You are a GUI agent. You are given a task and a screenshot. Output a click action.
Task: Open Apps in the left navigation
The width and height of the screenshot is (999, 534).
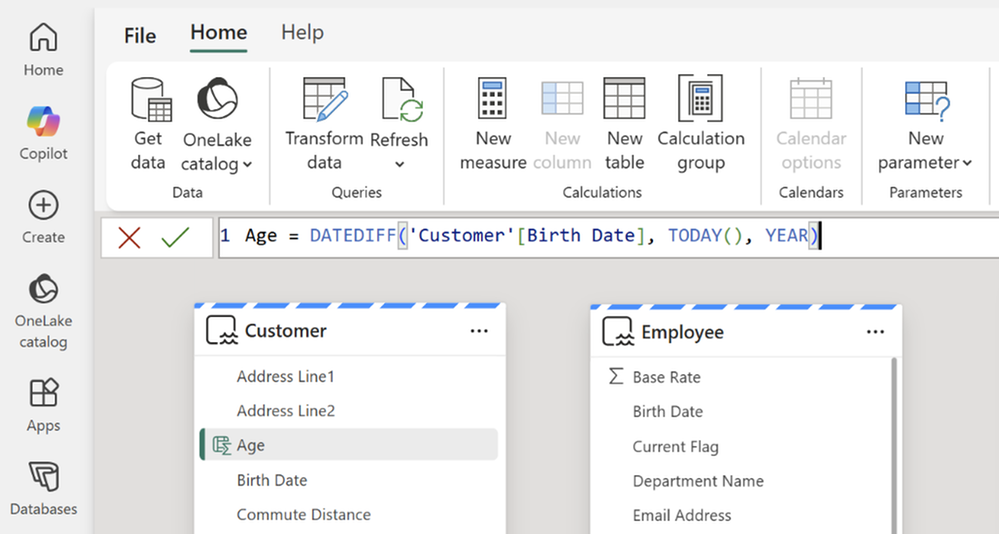(x=43, y=405)
